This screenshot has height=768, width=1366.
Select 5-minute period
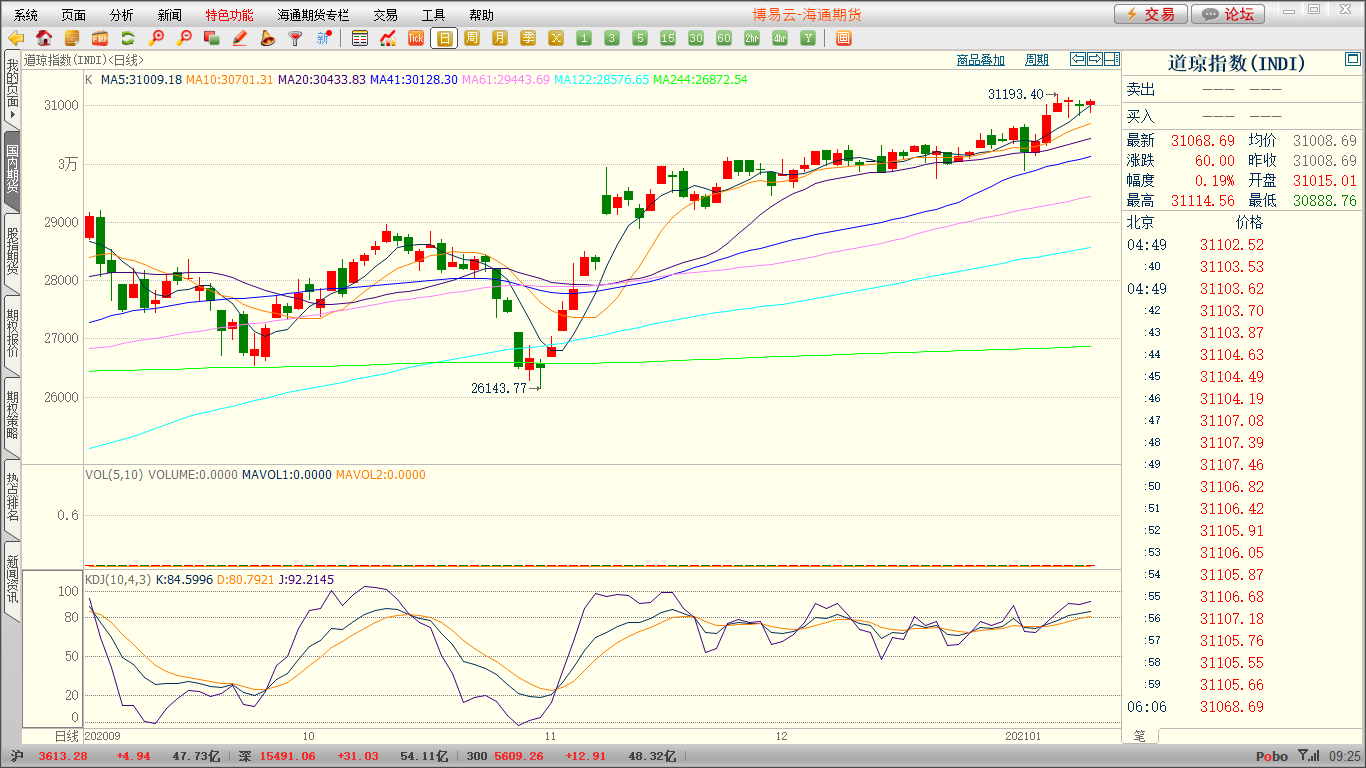640,38
